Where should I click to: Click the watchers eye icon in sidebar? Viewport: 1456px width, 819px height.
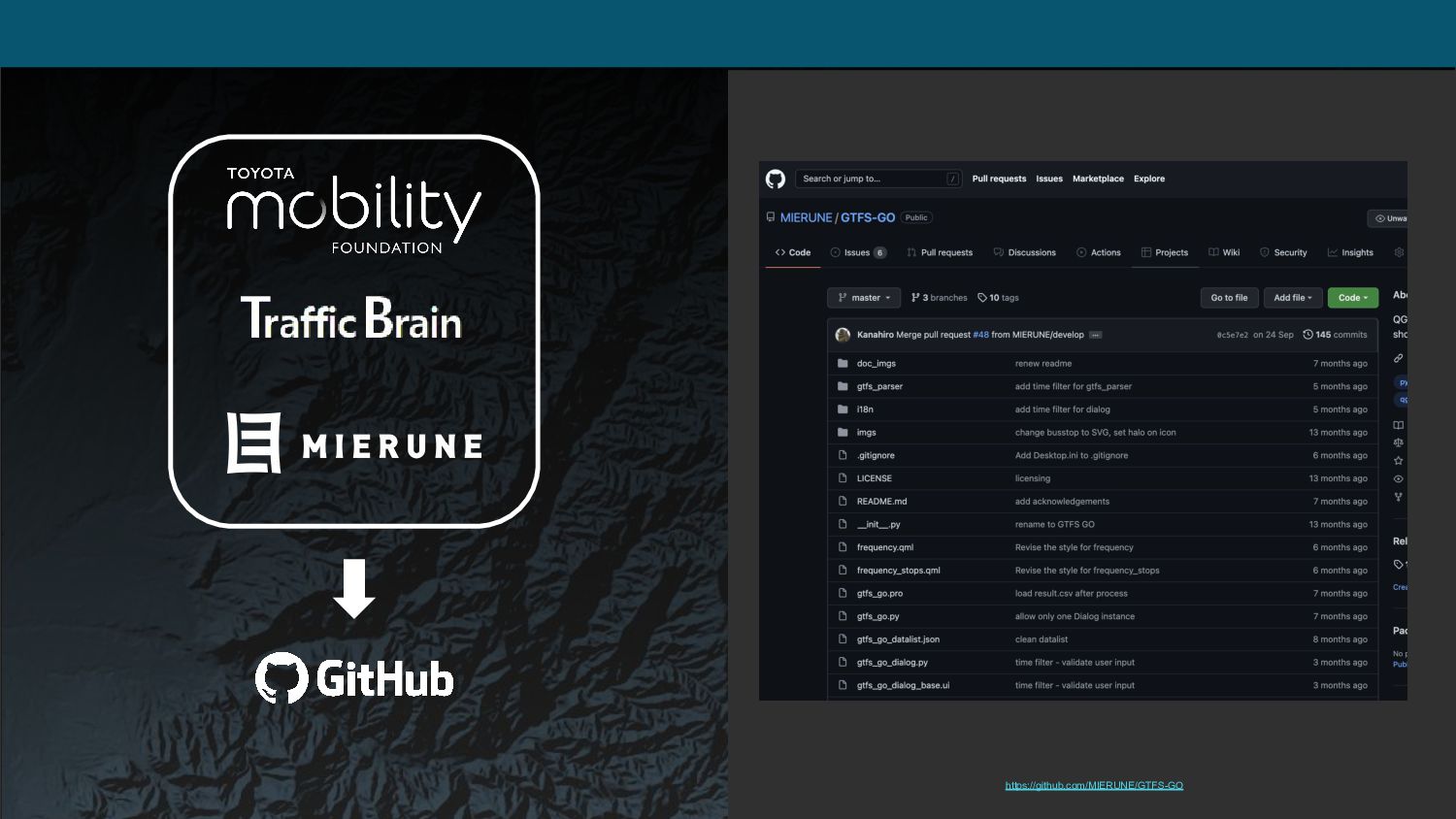click(1399, 478)
